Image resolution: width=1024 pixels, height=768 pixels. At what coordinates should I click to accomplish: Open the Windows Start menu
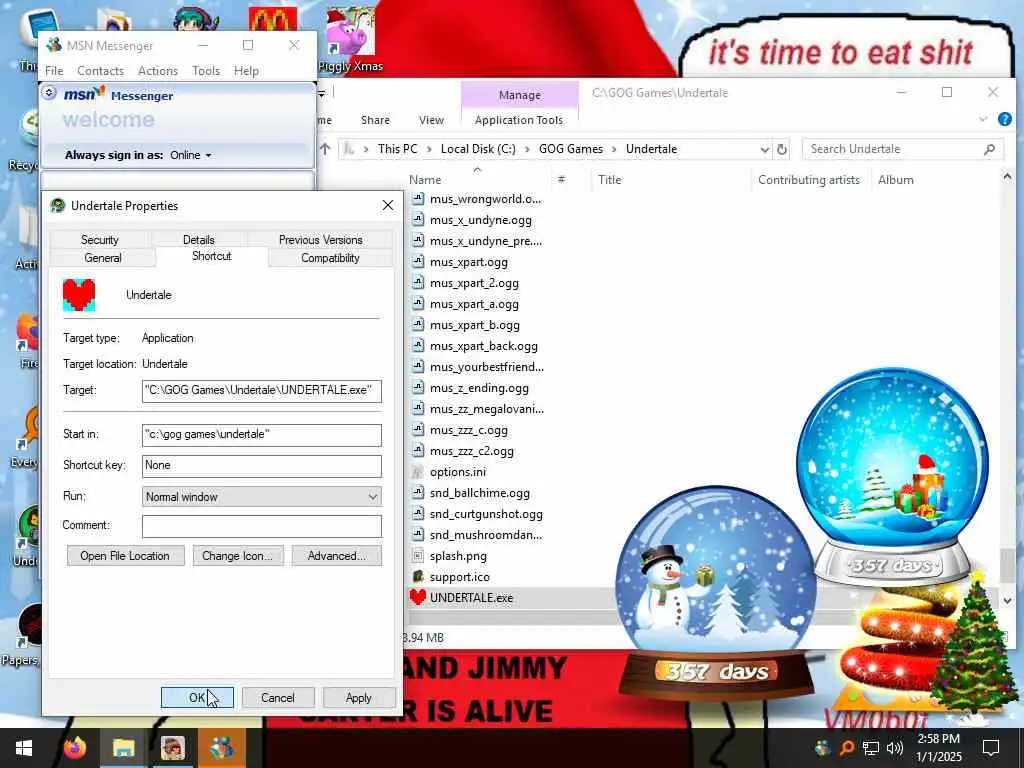tap(24, 748)
